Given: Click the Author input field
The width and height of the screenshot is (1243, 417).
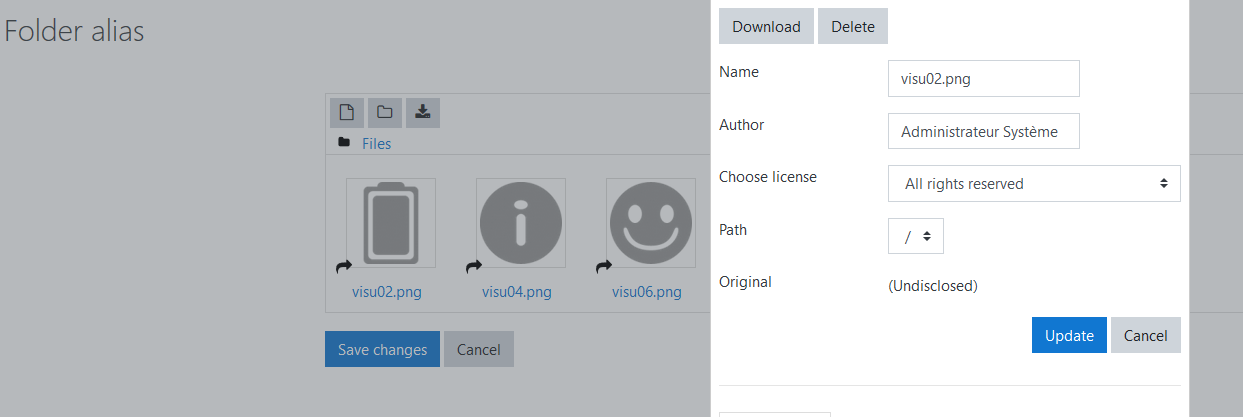Looking at the screenshot, I should tap(984, 131).
